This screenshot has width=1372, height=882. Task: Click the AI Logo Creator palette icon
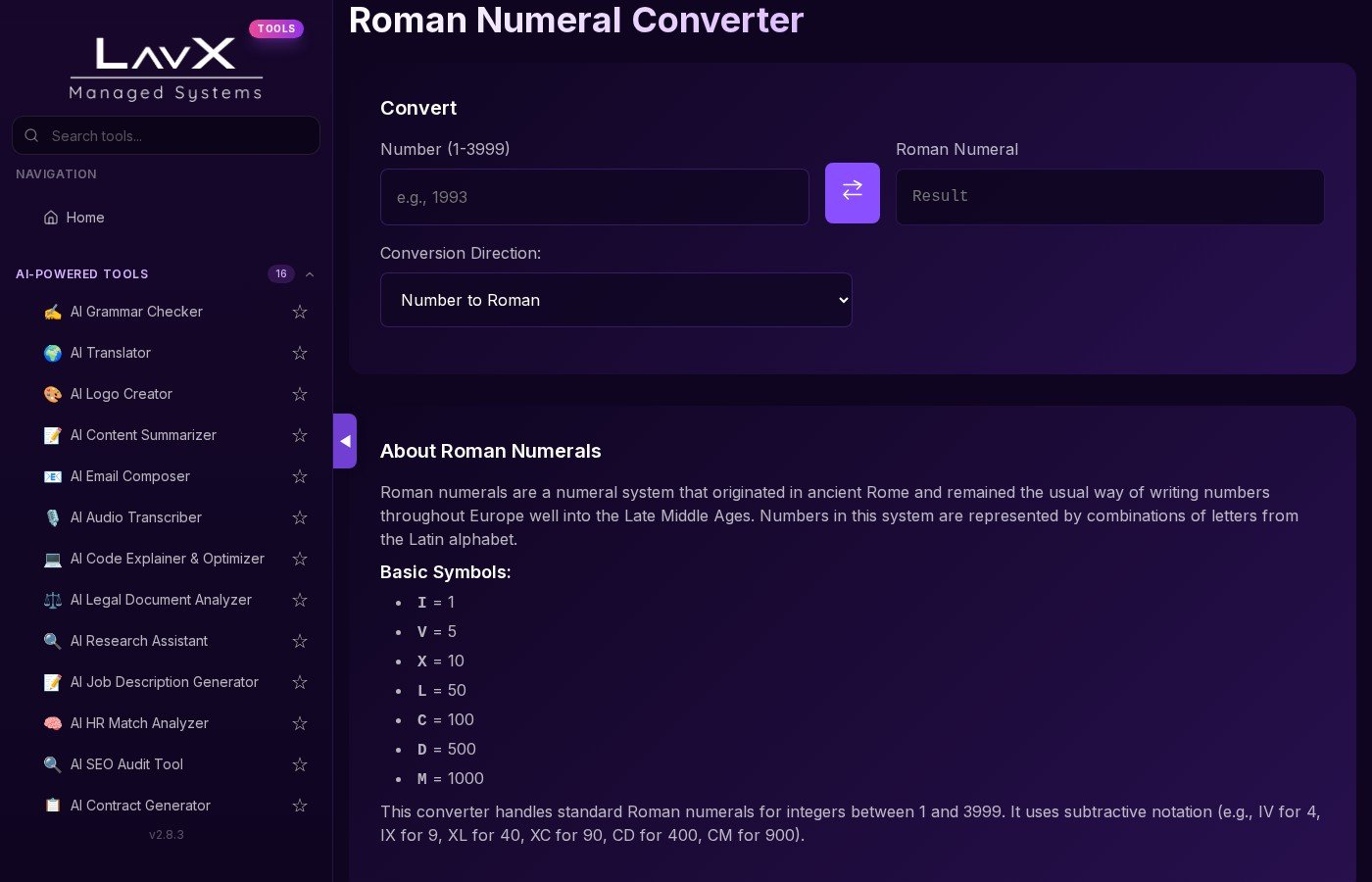point(53,394)
